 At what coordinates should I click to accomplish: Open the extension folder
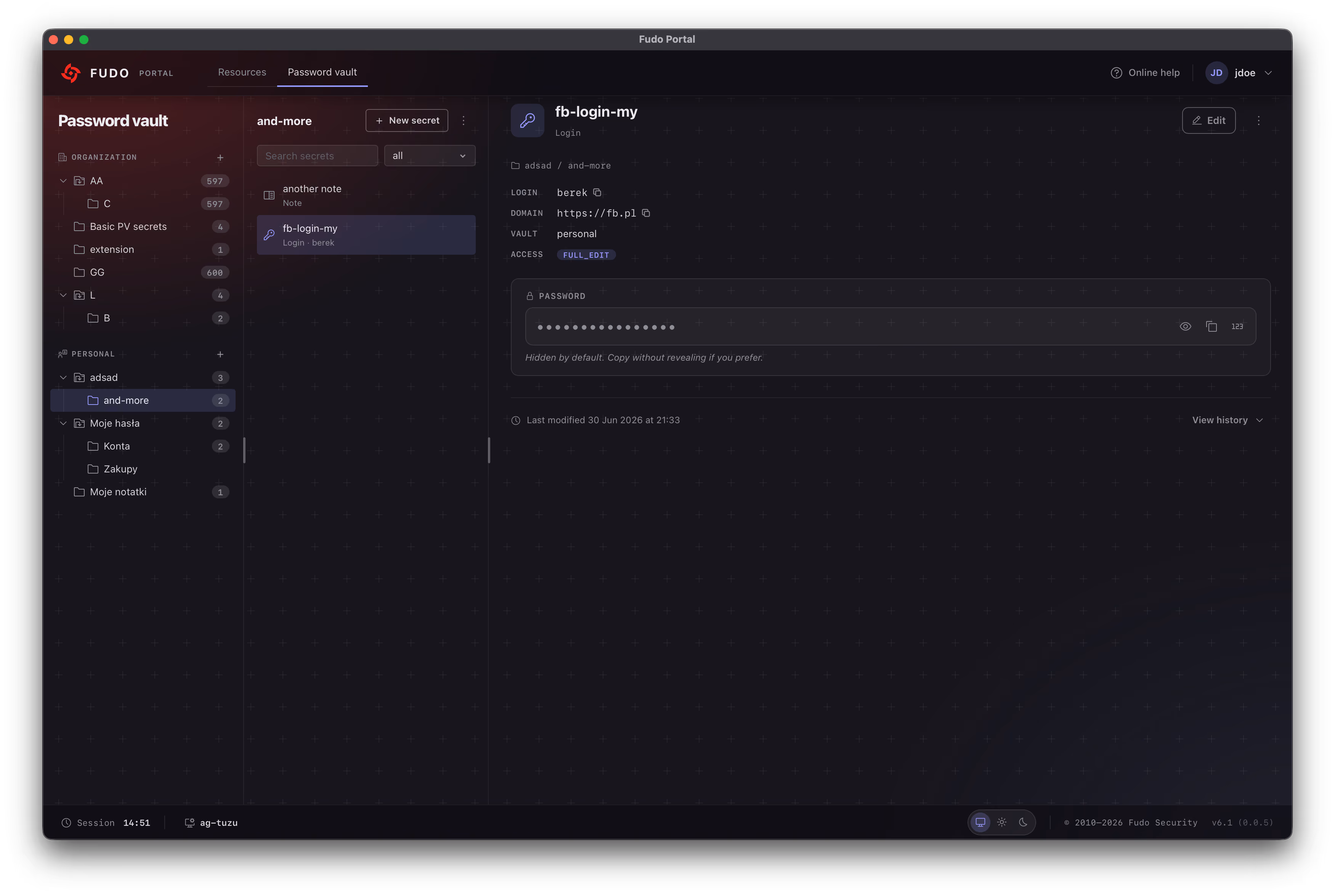click(x=143, y=250)
